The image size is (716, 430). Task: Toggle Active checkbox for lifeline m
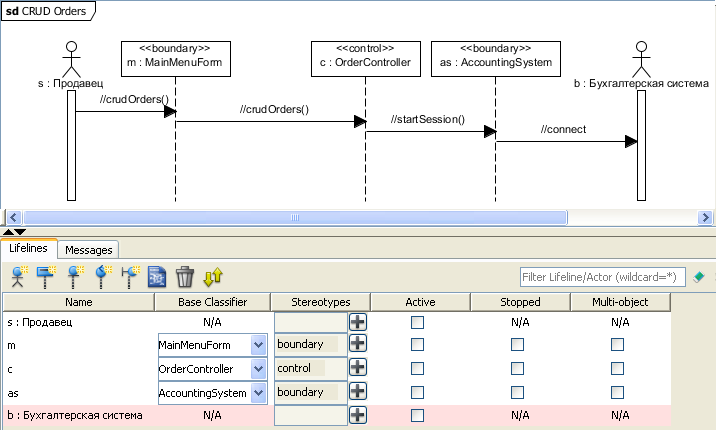coord(418,344)
